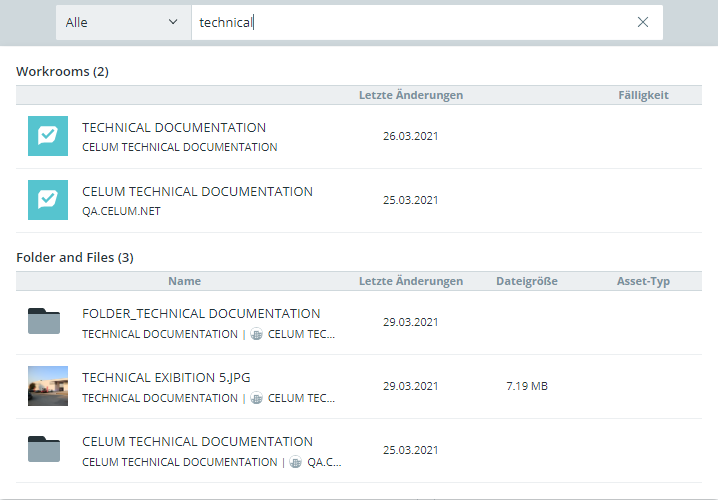Click 25.03.2021 date in folder results
The height and width of the screenshot is (500, 718).
click(x=411, y=450)
